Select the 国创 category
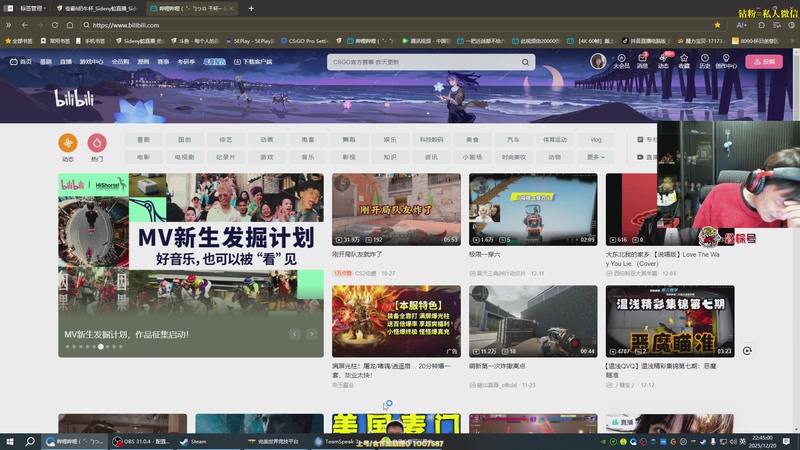800x450 pixels. 185,140
